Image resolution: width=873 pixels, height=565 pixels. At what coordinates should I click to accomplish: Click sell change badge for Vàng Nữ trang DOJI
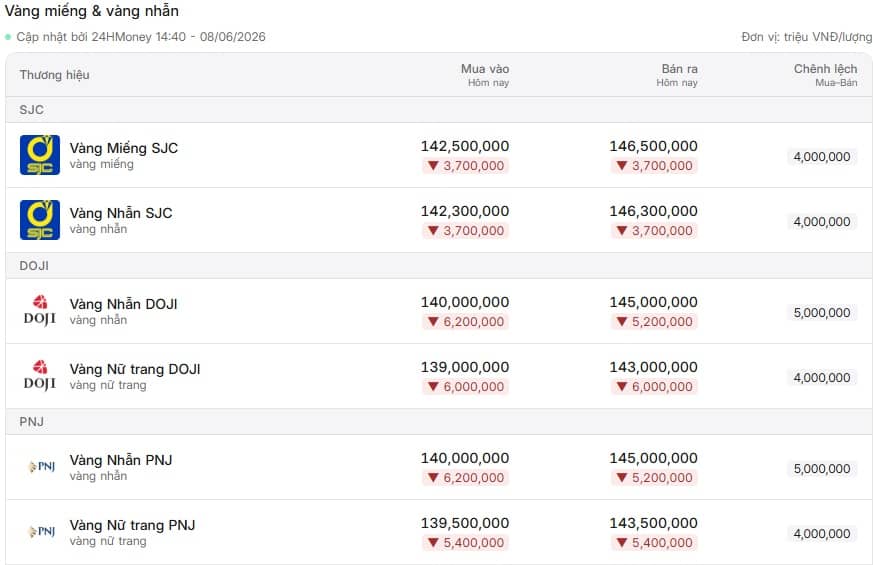[x=654, y=386]
